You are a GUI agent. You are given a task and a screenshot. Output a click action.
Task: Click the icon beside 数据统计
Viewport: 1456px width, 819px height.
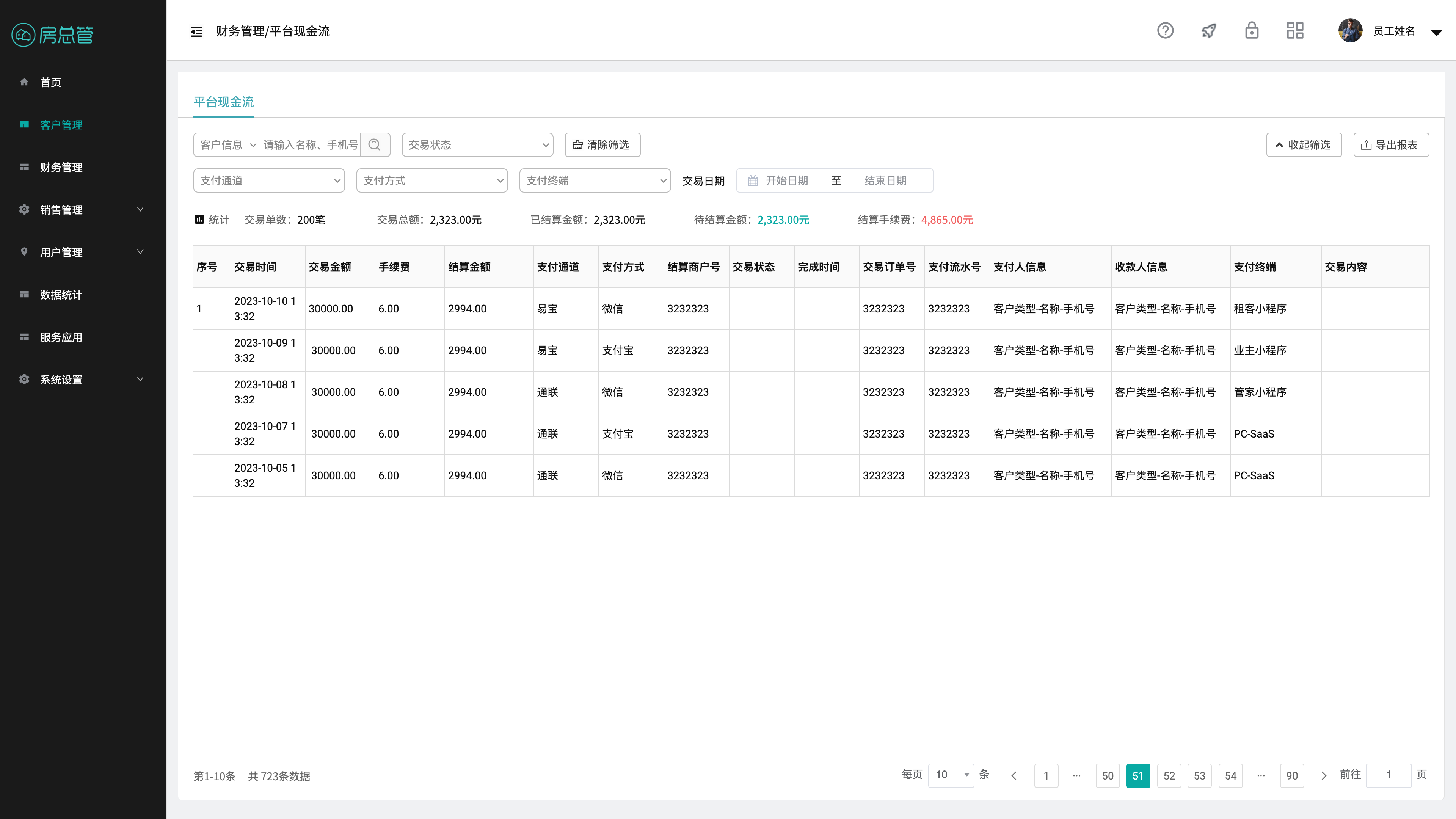pos(24,295)
